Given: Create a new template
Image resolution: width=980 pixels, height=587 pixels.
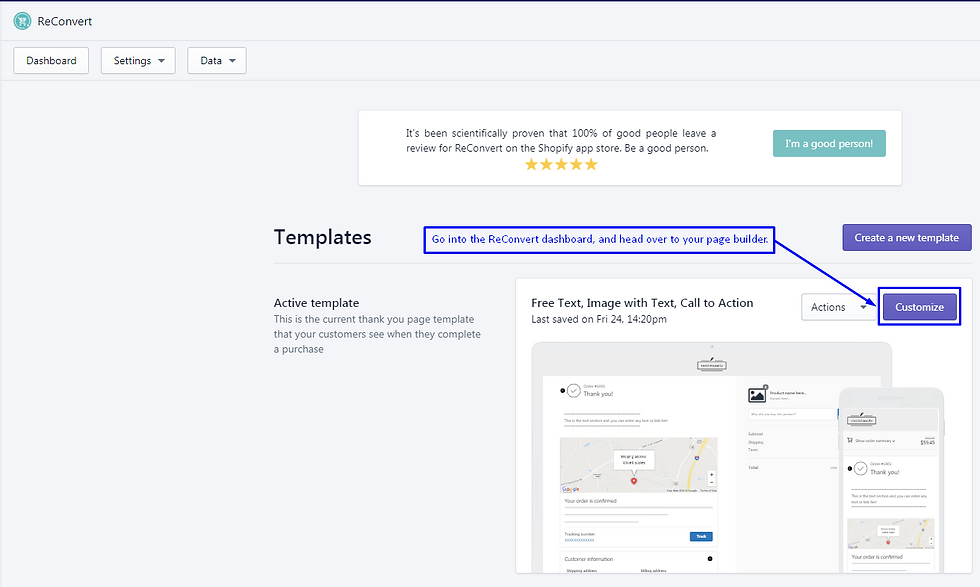Looking at the screenshot, I should click(906, 238).
